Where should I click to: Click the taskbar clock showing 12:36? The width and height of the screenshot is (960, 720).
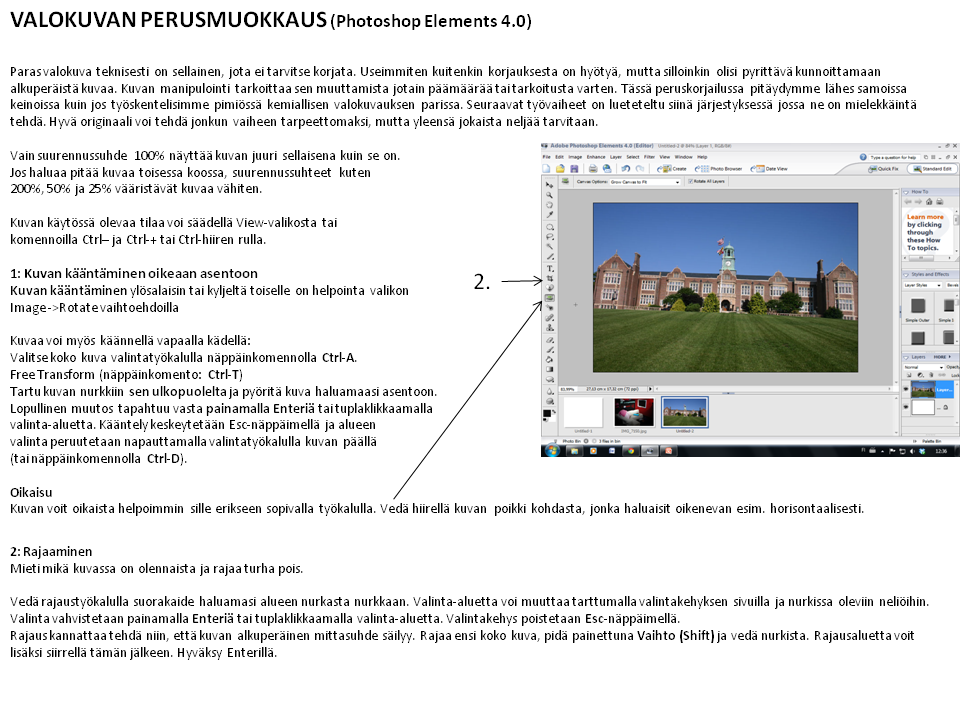941,451
